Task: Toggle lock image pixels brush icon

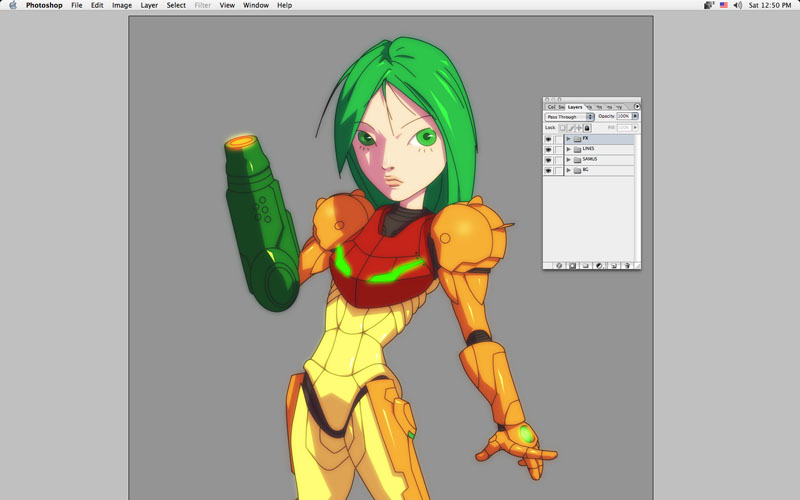Action: (x=570, y=128)
